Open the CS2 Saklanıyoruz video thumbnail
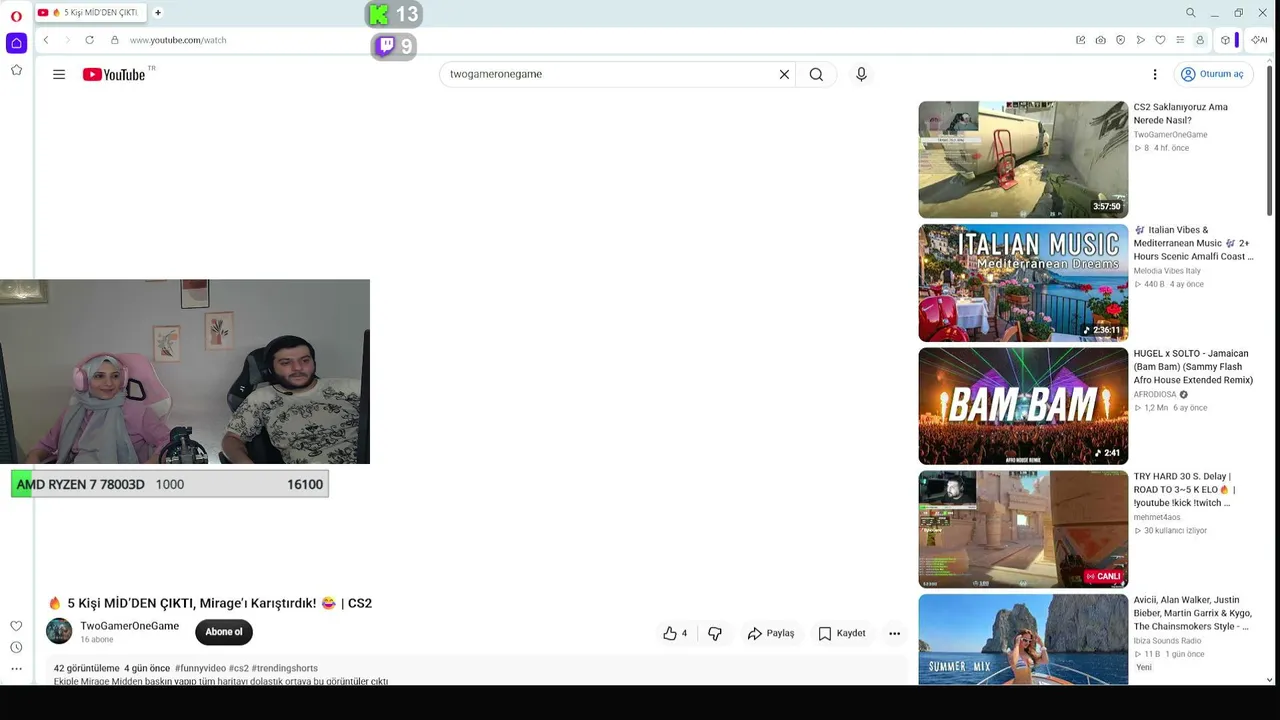This screenshot has width=1280, height=720. point(1023,160)
